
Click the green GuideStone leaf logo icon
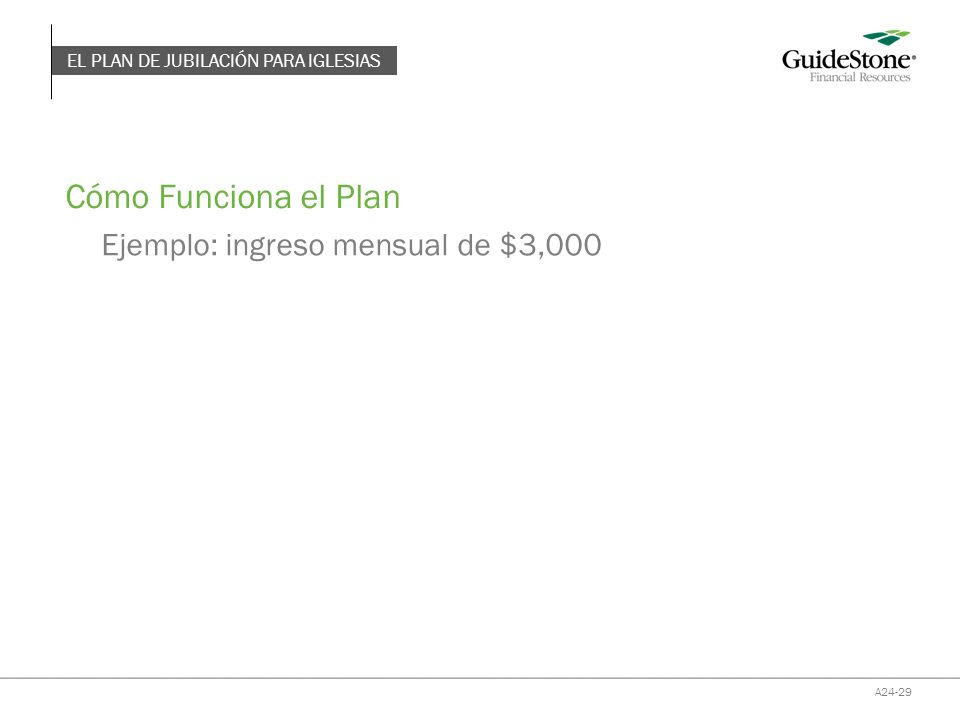(886, 37)
